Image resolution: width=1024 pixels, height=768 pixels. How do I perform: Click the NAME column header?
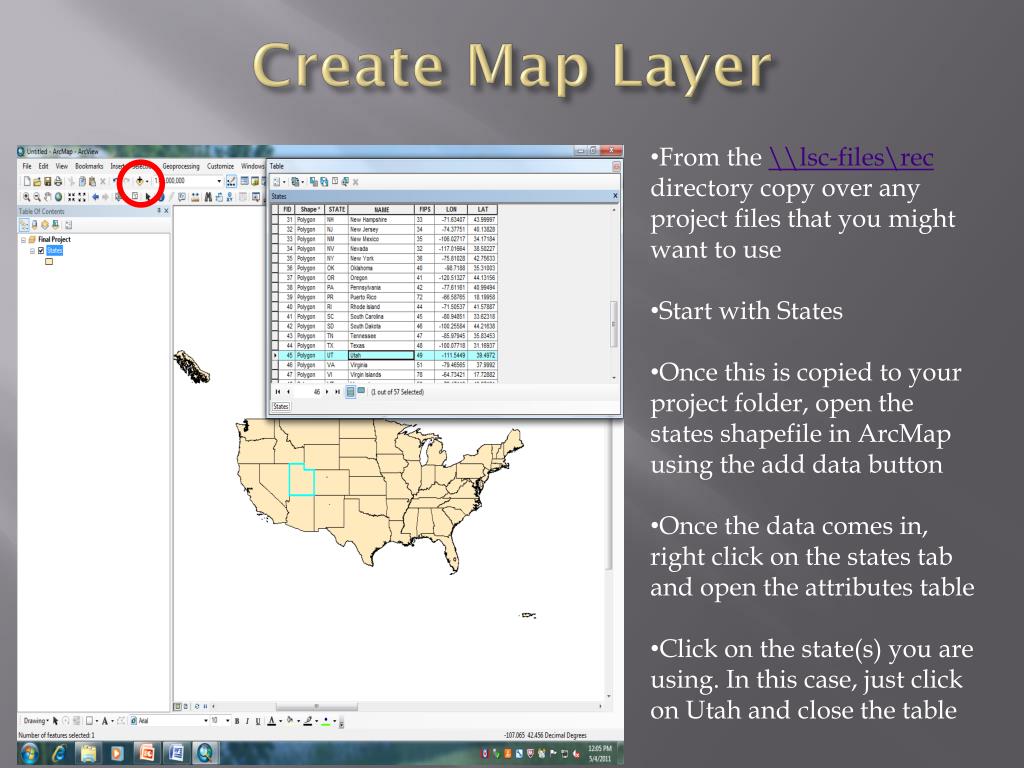(380, 209)
